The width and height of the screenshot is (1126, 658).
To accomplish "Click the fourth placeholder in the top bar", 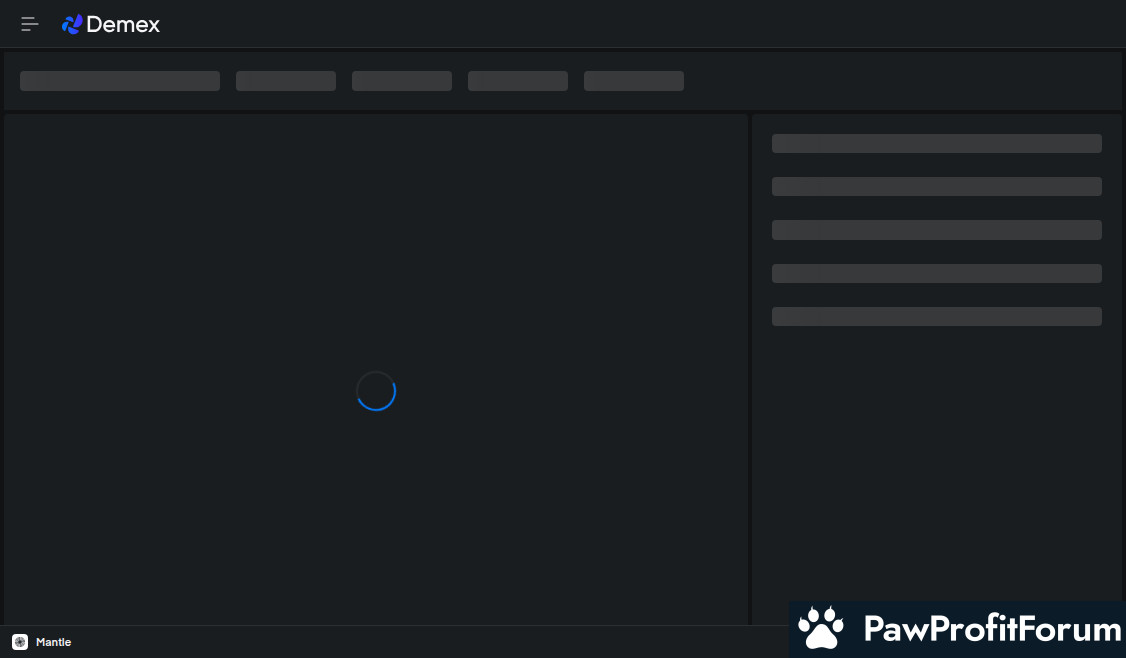I will point(518,81).
